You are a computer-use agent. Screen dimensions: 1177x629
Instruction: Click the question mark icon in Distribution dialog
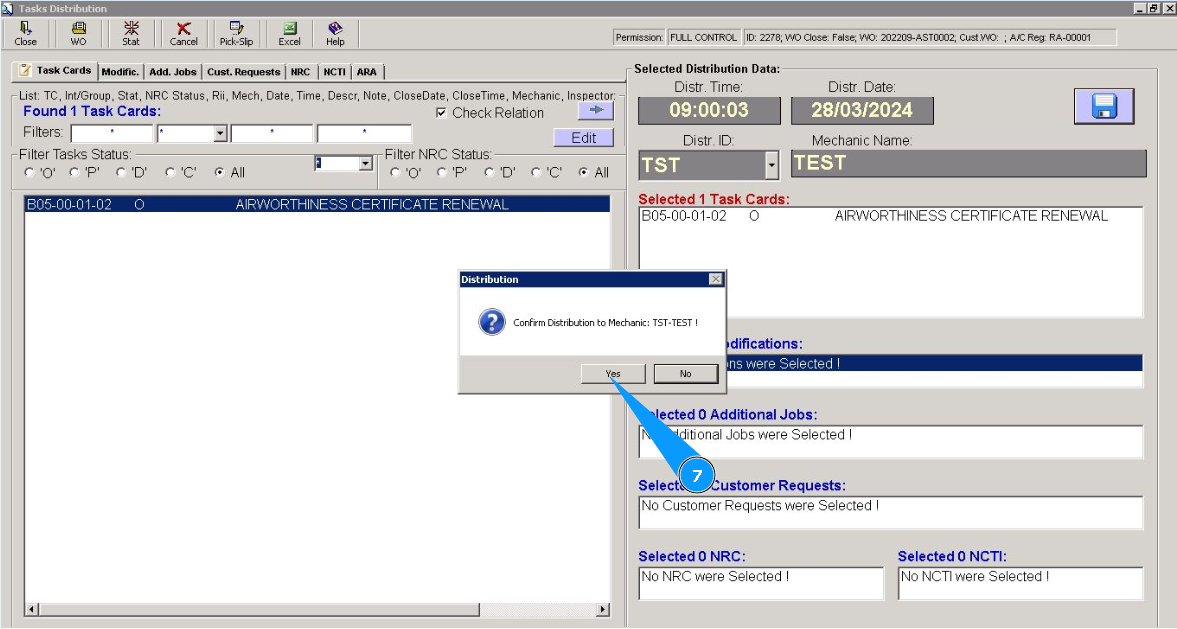tap(492, 322)
